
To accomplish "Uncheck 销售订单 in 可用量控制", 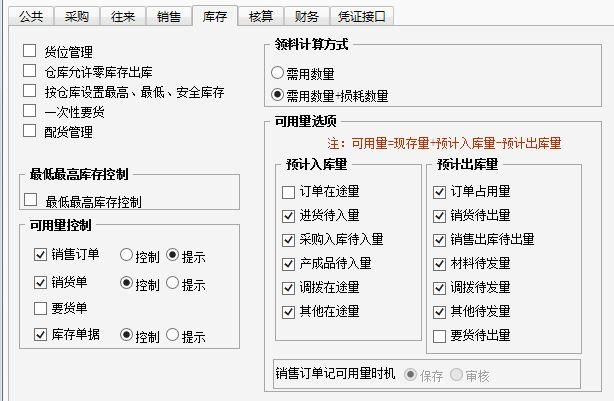I will (x=40, y=255).
